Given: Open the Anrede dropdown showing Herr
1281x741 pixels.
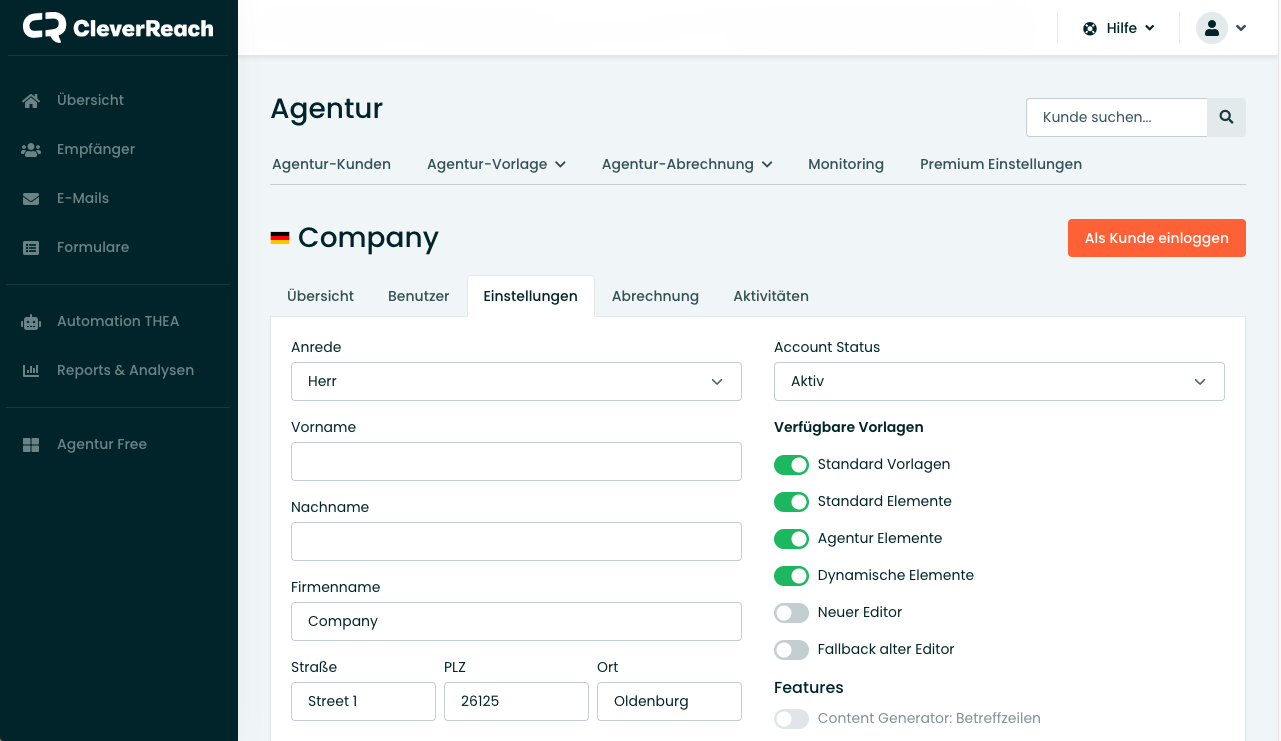Looking at the screenshot, I should (x=516, y=381).
